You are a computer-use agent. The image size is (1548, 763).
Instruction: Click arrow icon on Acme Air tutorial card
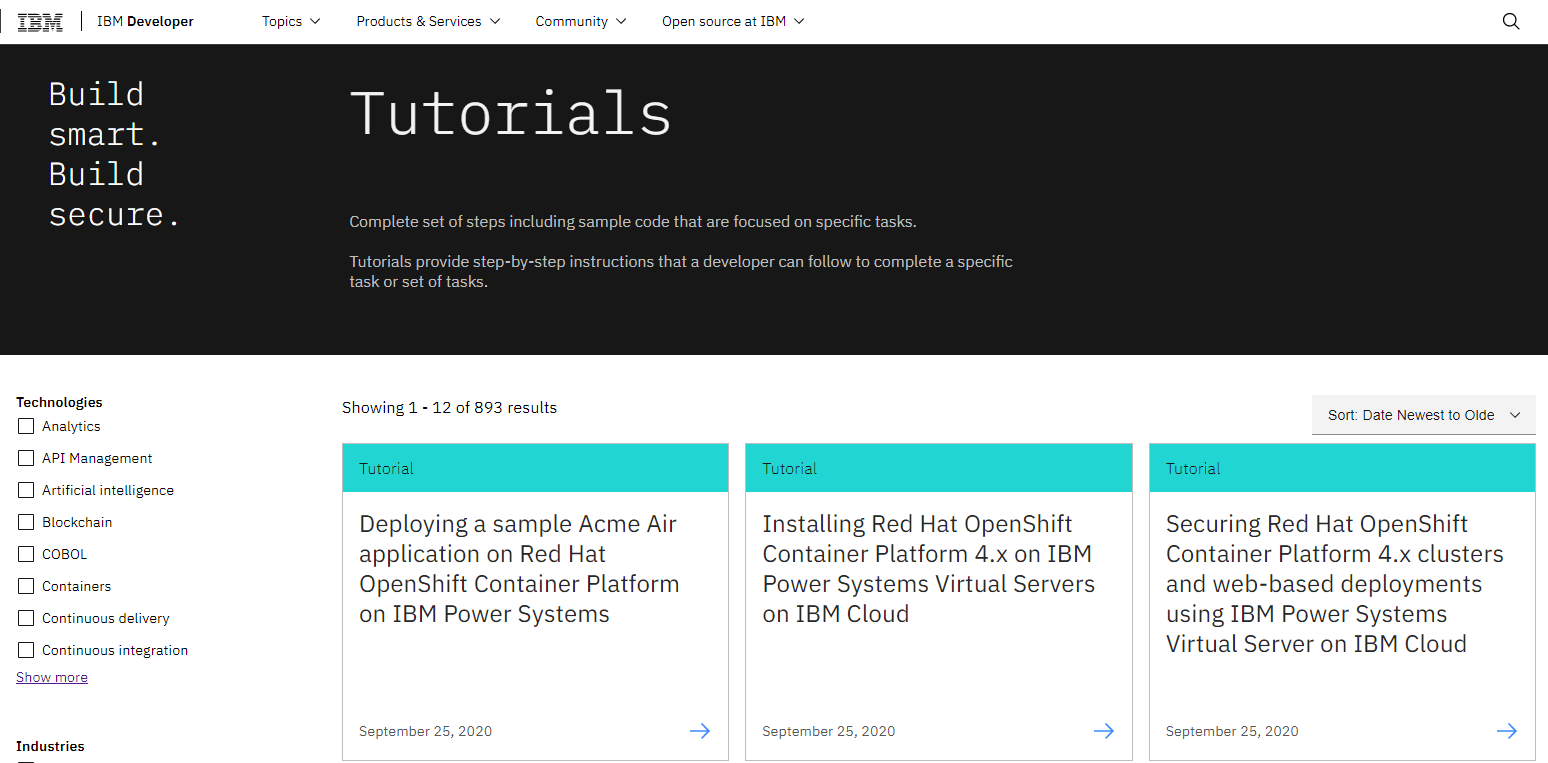700,731
